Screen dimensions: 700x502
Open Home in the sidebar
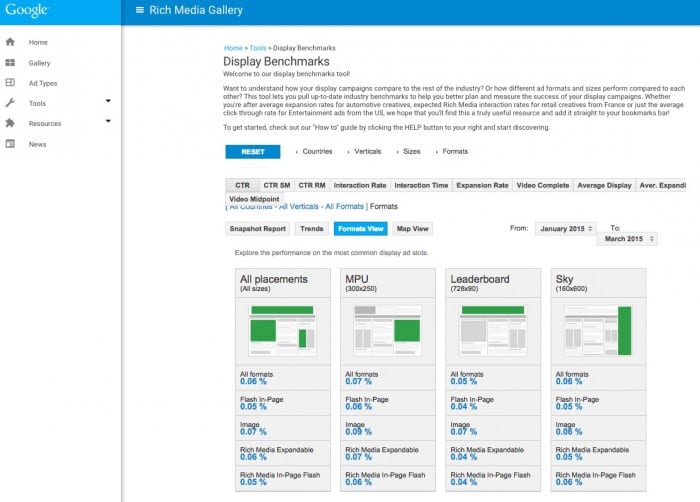point(38,42)
